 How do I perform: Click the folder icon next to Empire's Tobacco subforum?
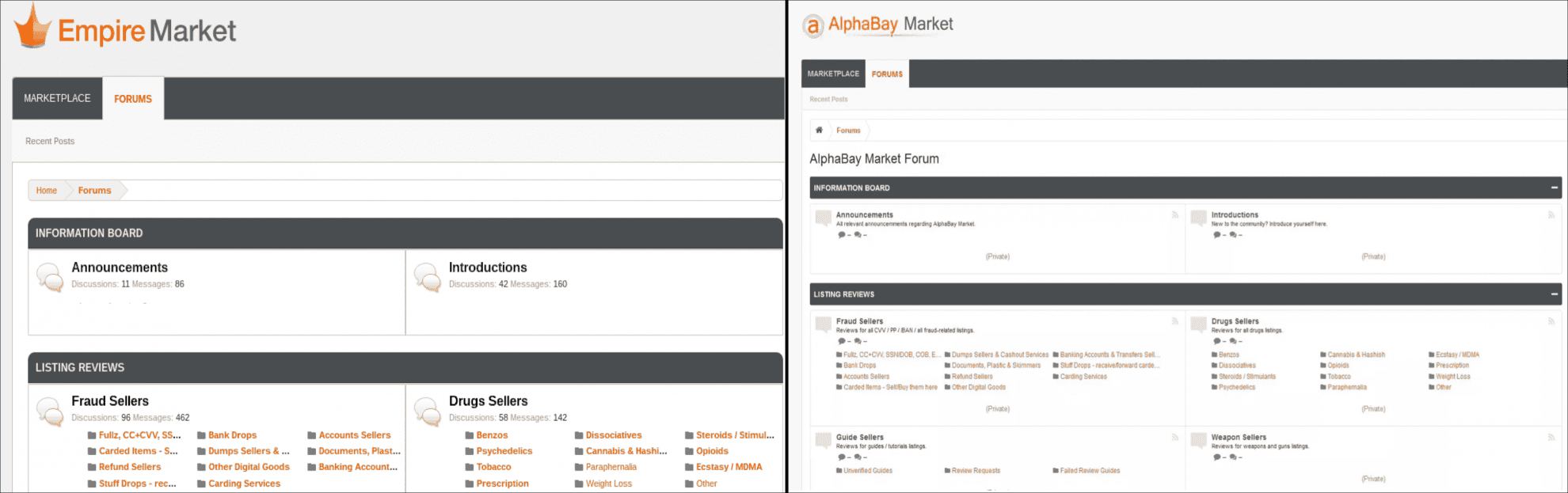(x=470, y=468)
